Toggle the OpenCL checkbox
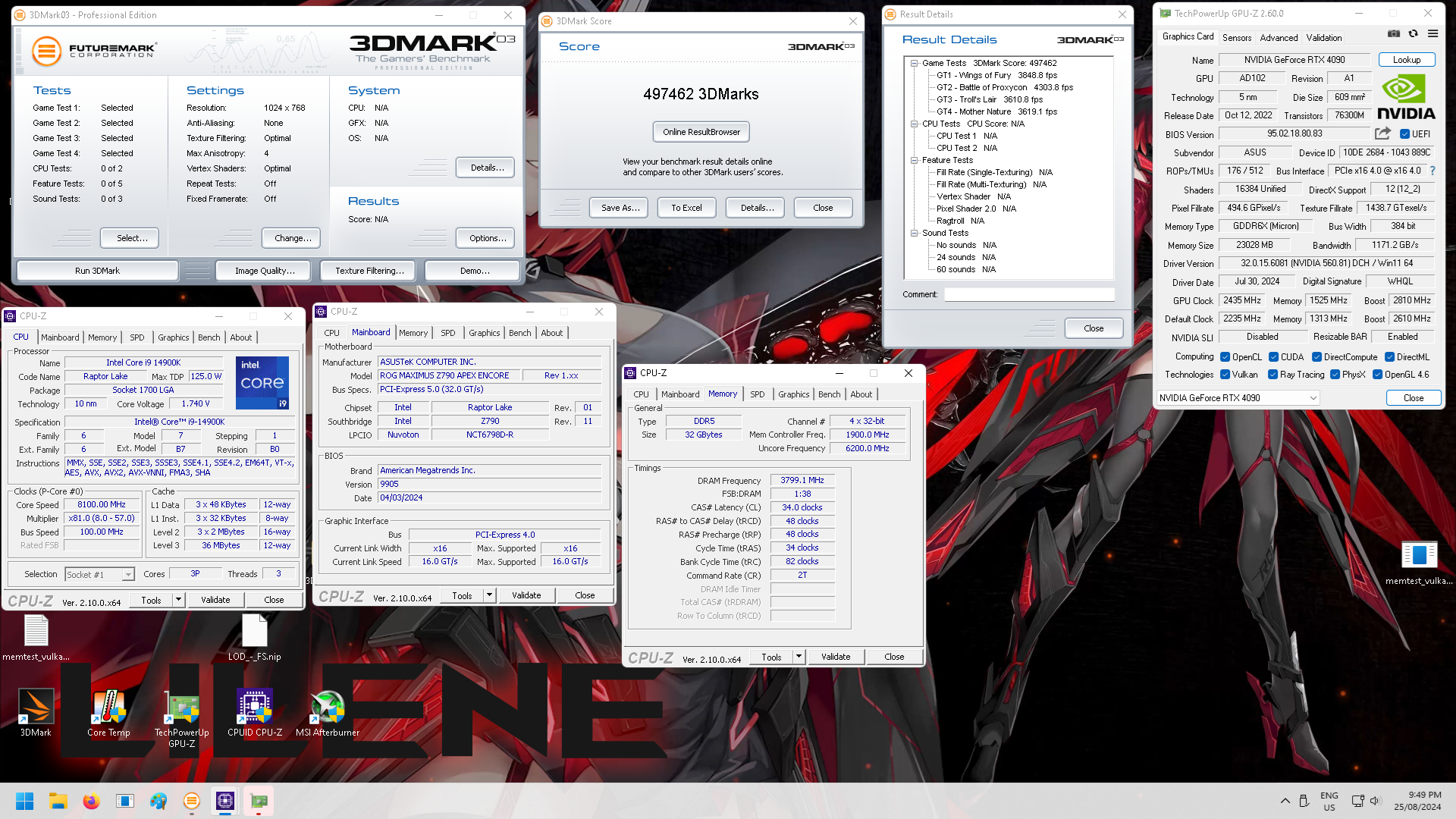Image resolution: width=1456 pixels, height=819 pixels. coord(1225,357)
